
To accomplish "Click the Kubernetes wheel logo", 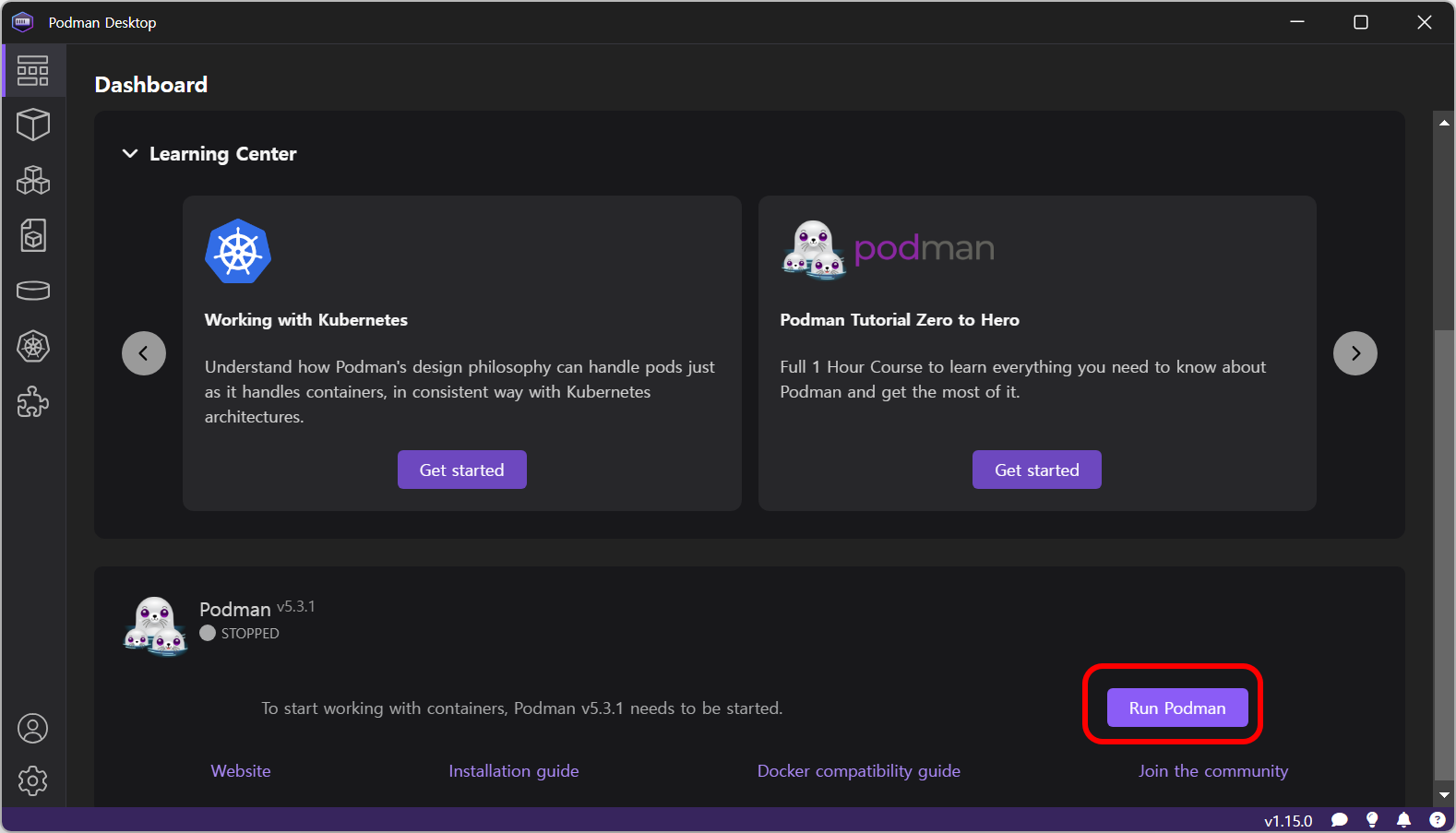I will (238, 251).
